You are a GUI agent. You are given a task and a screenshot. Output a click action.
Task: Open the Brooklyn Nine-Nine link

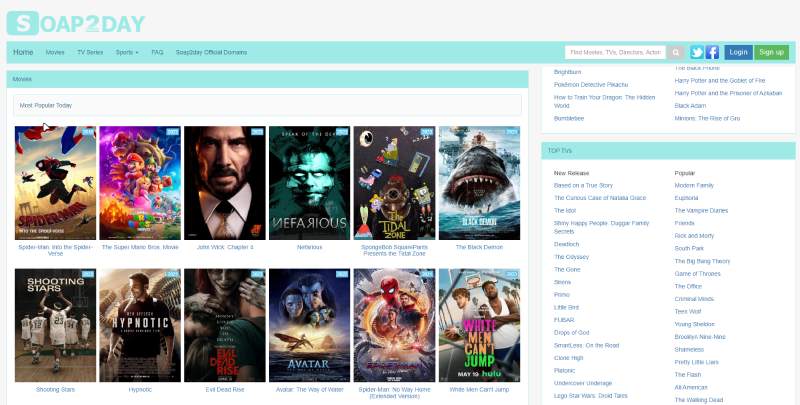coord(699,337)
